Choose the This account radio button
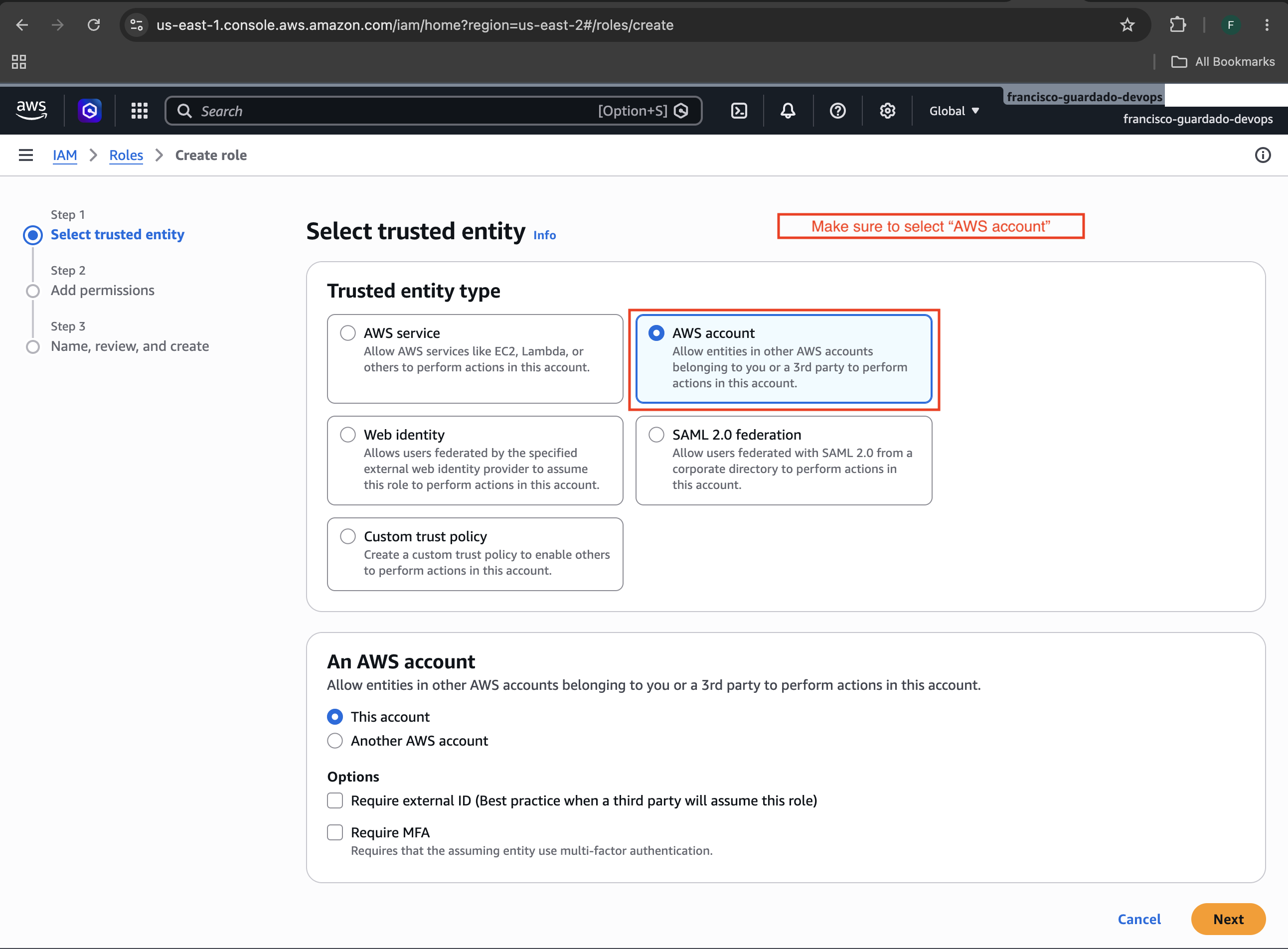The height and width of the screenshot is (949, 1288). point(335,717)
